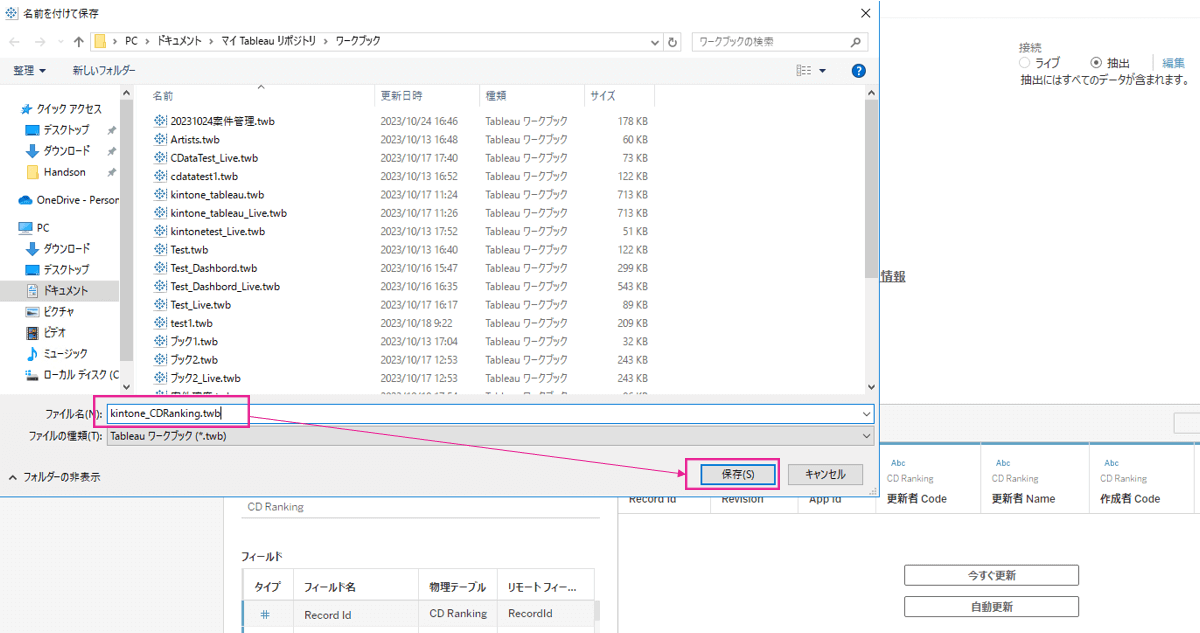Click the キャンセル button
Image resolution: width=1200 pixels, height=633 pixels.
coord(825,474)
